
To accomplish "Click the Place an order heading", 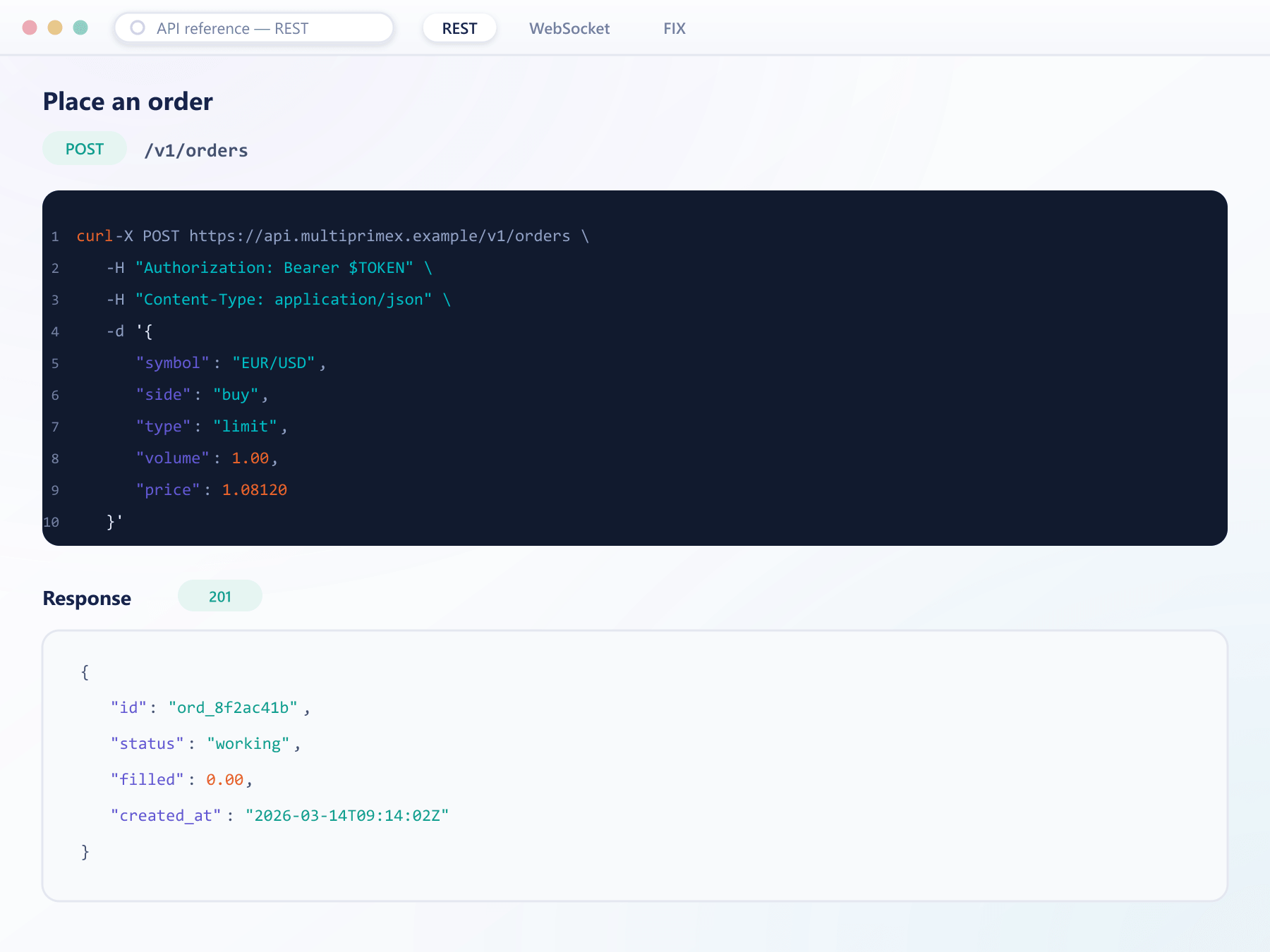I will click(128, 102).
